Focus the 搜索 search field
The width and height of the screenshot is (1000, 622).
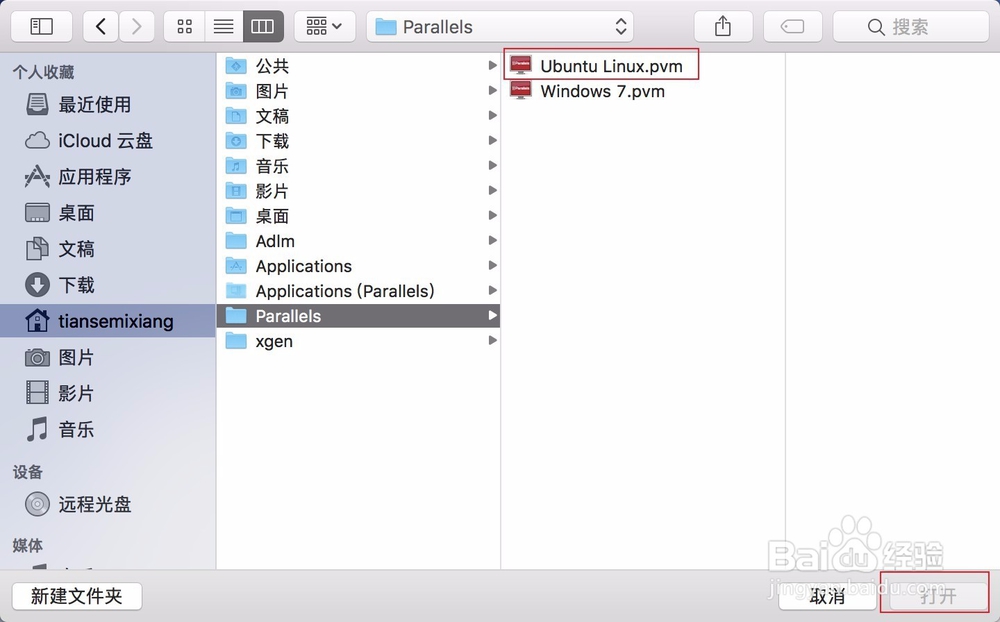(911, 26)
